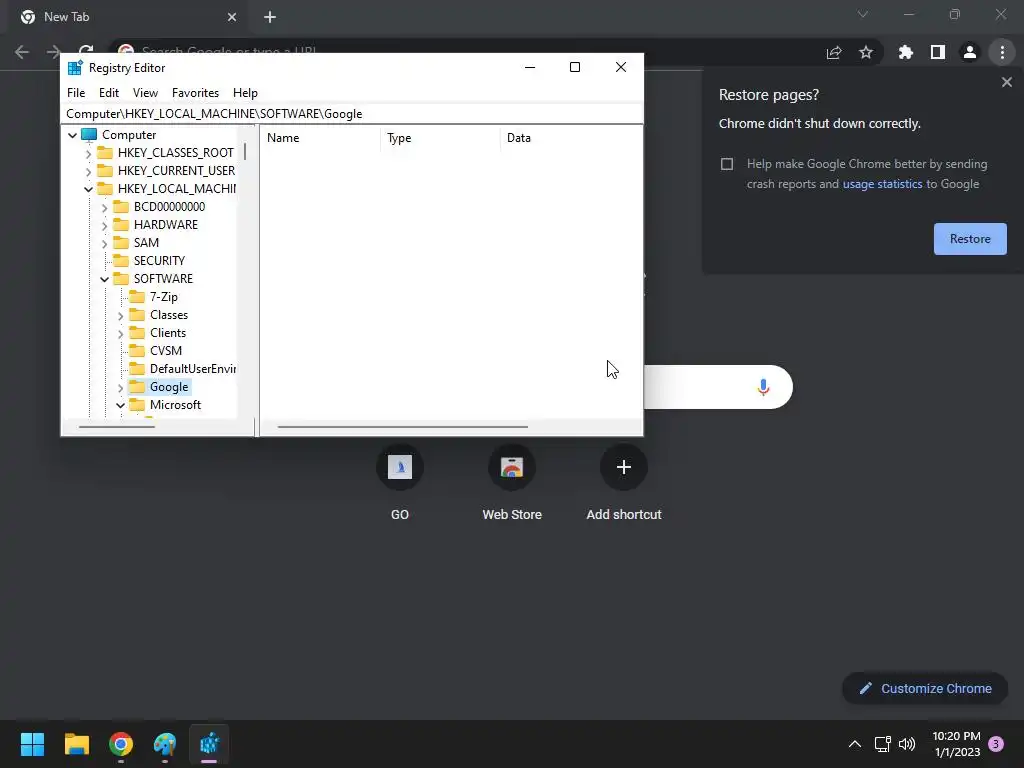Expand the Classes key
1024x768 pixels.
point(120,316)
